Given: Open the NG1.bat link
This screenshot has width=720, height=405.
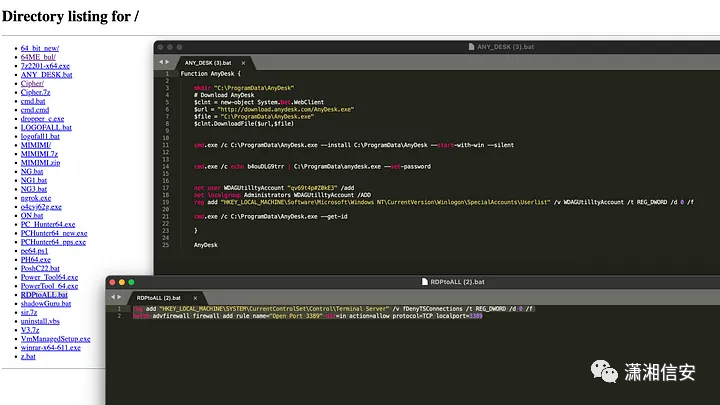Looking at the screenshot, I should point(34,180).
